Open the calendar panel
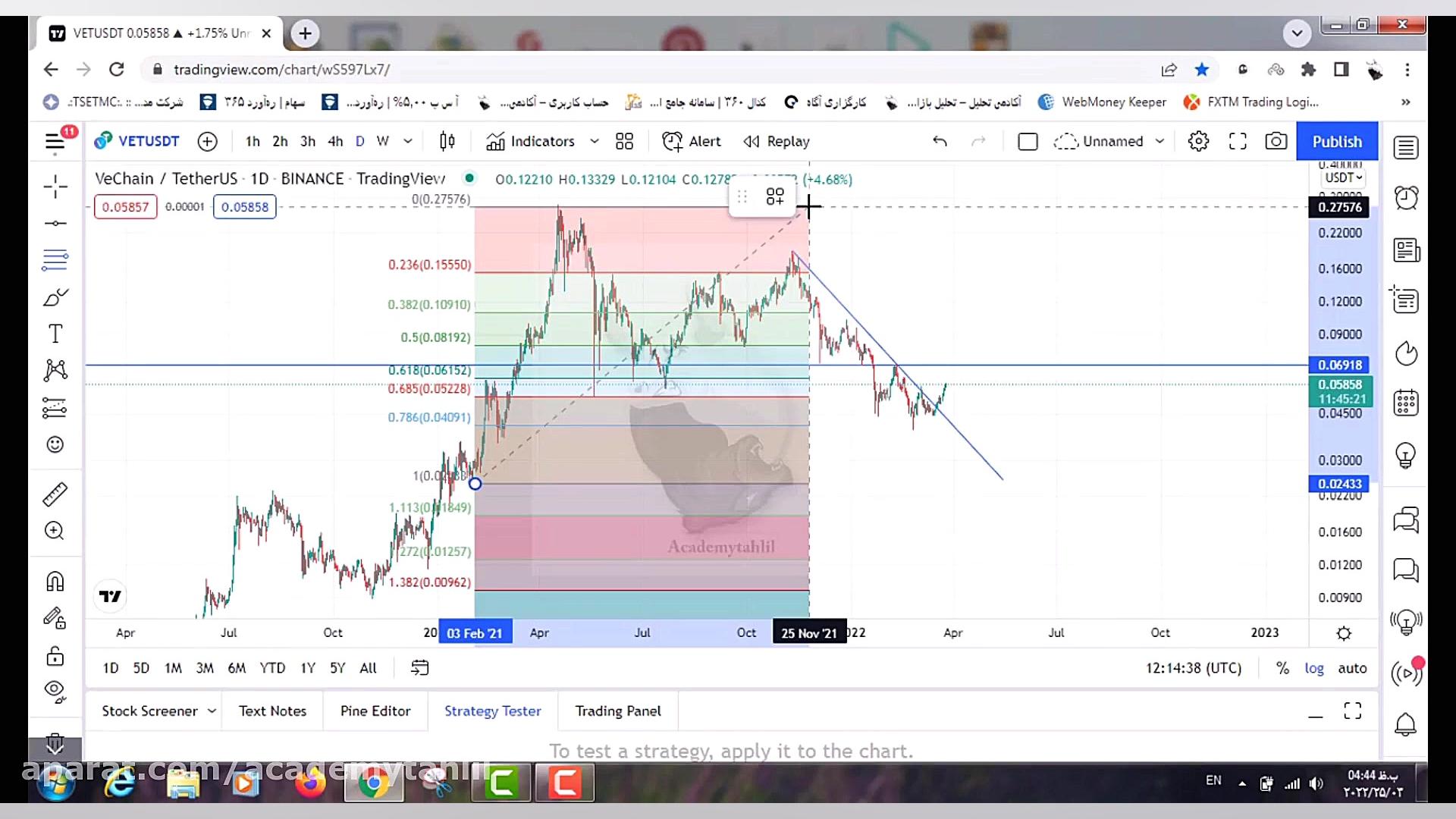 tap(1406, 403)
